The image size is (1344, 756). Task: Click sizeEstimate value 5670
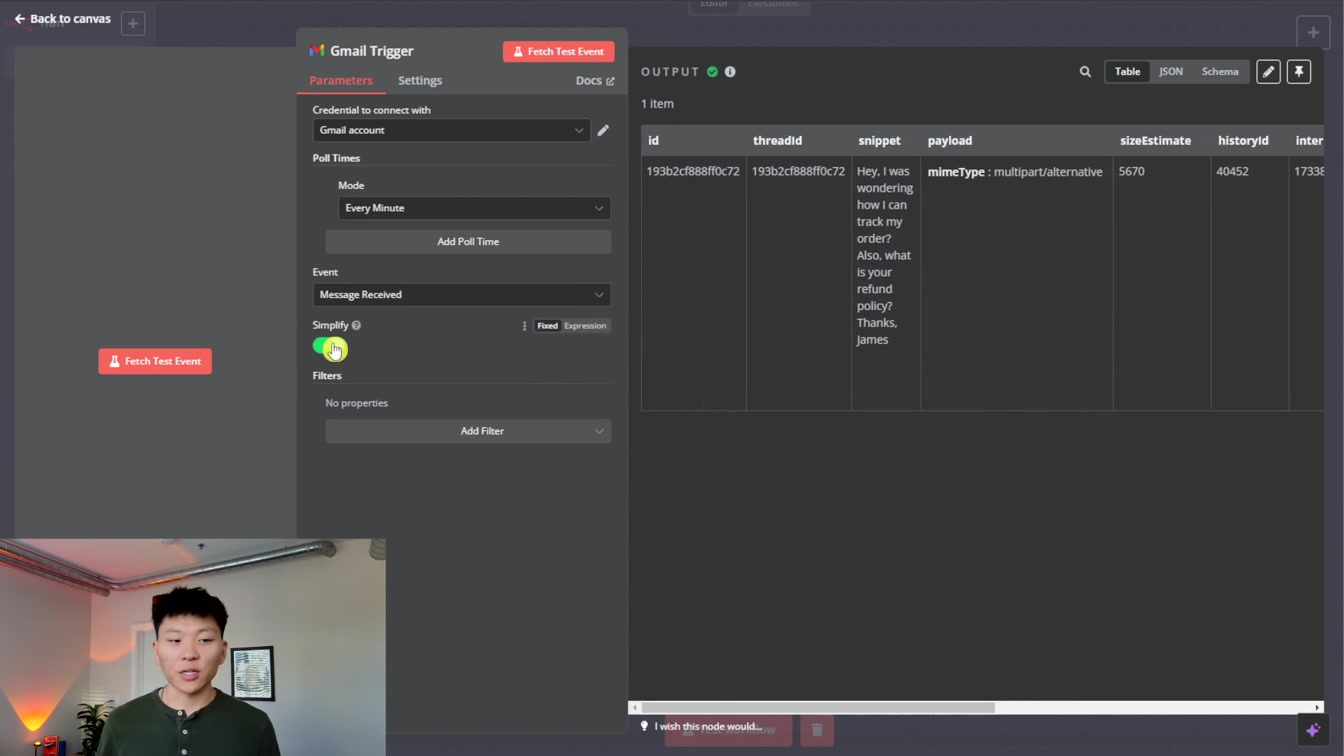pyautogui.click(x=1131, y=172)
